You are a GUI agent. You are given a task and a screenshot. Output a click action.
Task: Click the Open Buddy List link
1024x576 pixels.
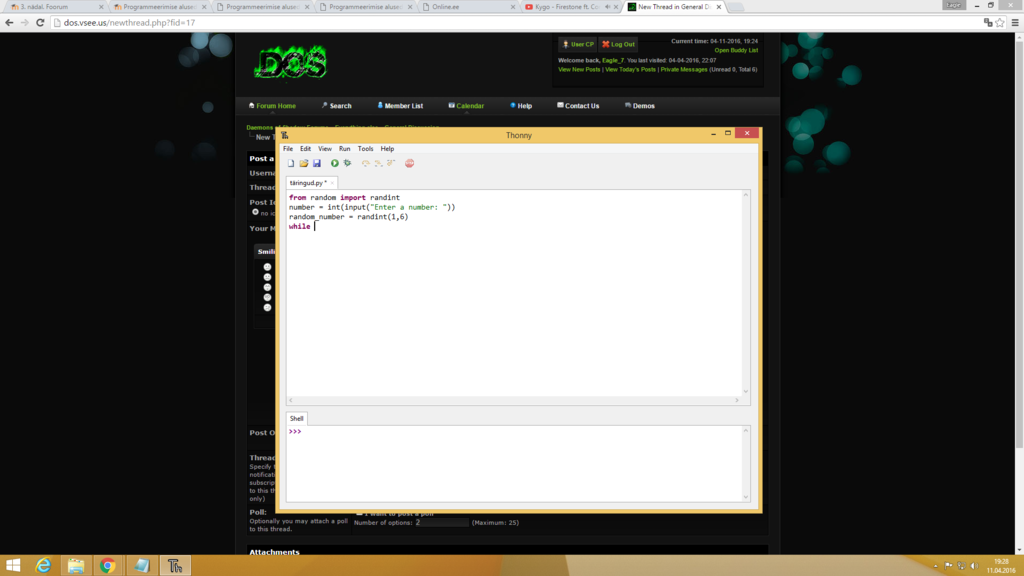[x=736, y=50]
